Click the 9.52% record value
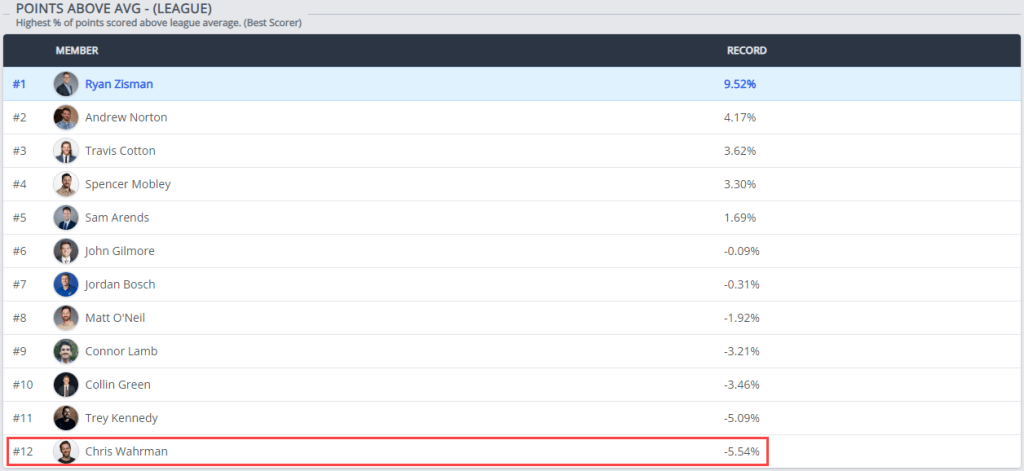 click(740, 84)
